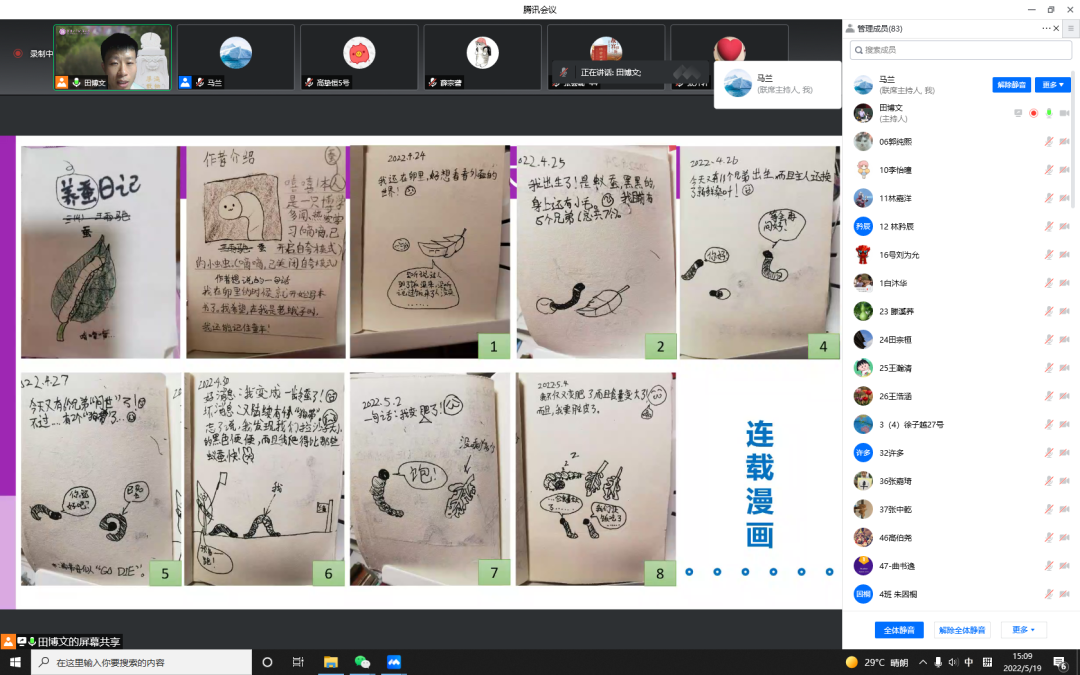This screenshot has width=1080, height=675.
Task: Click the camera icon in 田博文's row
Action: (1064, 113)
